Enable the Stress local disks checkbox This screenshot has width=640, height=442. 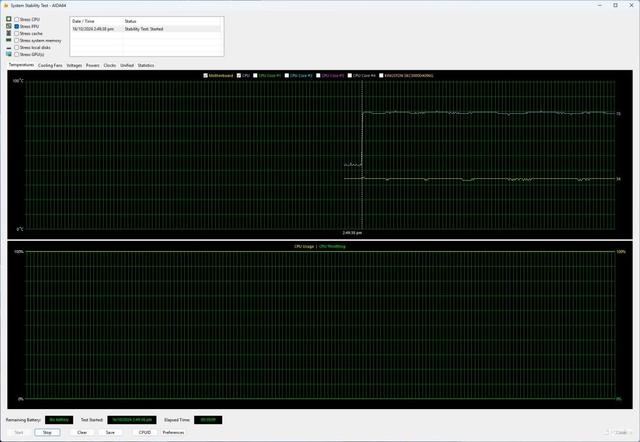tap(17, 47)
